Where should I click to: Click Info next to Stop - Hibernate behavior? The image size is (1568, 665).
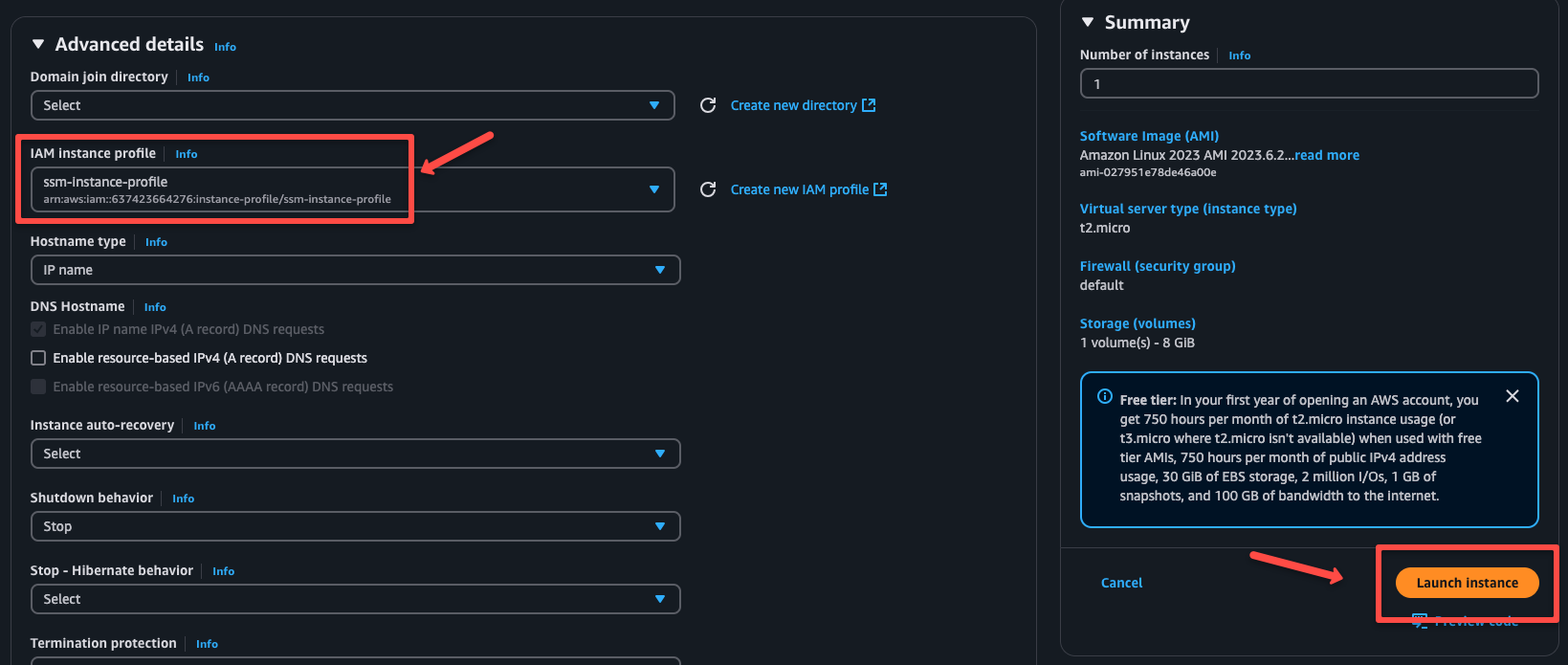pyautogui.click(x=224, y=571)
